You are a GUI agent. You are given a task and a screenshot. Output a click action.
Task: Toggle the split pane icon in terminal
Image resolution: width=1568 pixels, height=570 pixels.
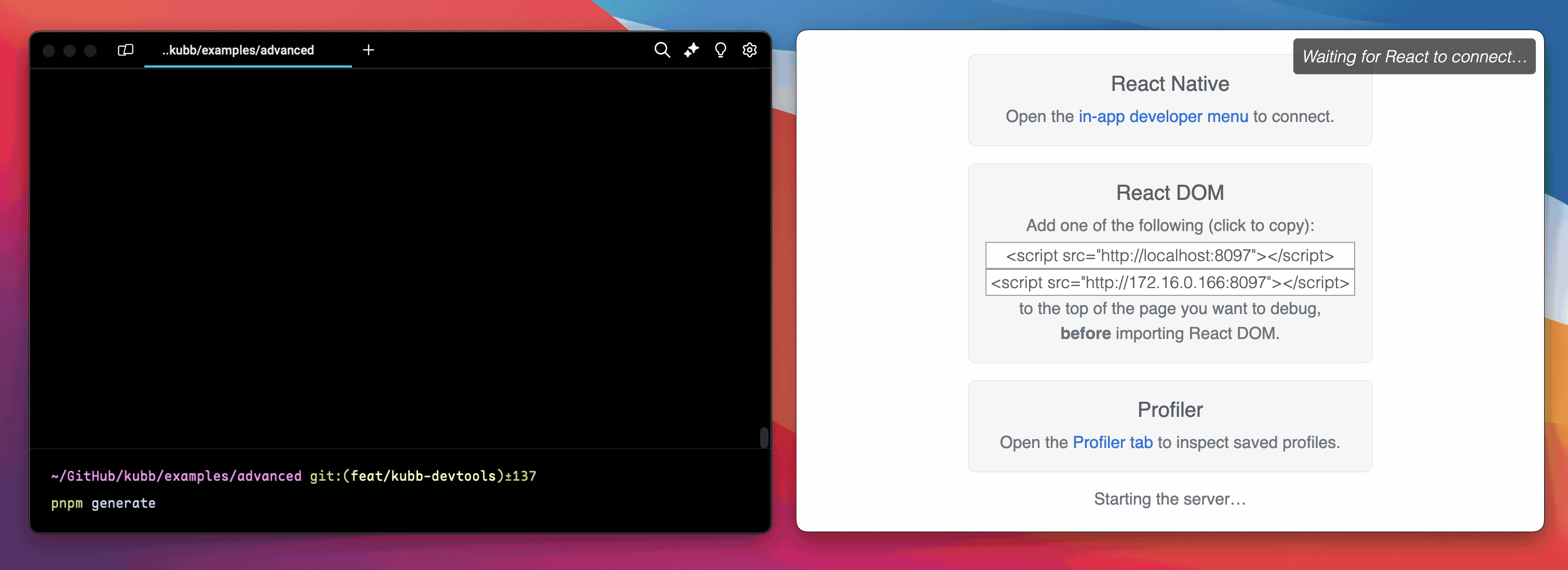pyautogui.click(x=126, y=50)
